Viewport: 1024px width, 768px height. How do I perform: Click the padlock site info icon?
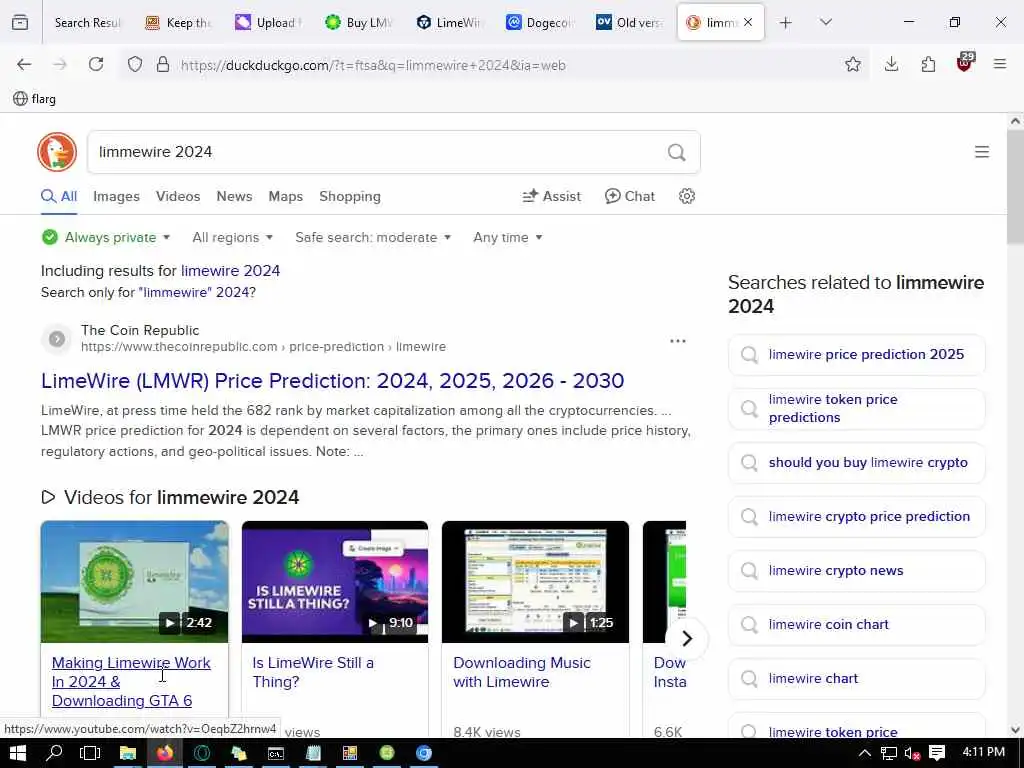tap(163, 65)
